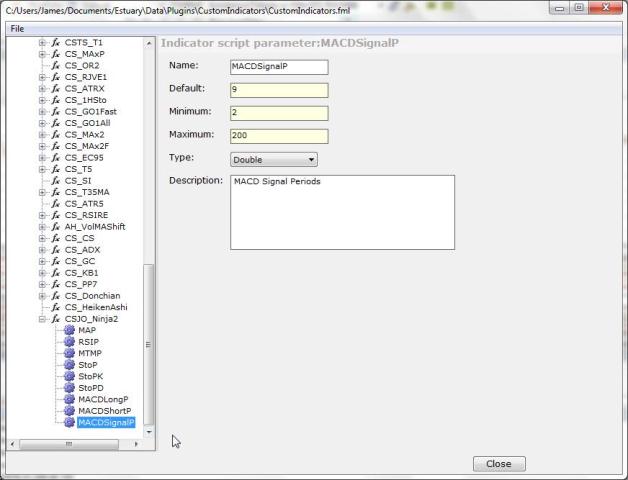Click the fx icon beside CSTS_T1
Image resolution: width=628 pixels, height=480 pixels.
point(56,42)
